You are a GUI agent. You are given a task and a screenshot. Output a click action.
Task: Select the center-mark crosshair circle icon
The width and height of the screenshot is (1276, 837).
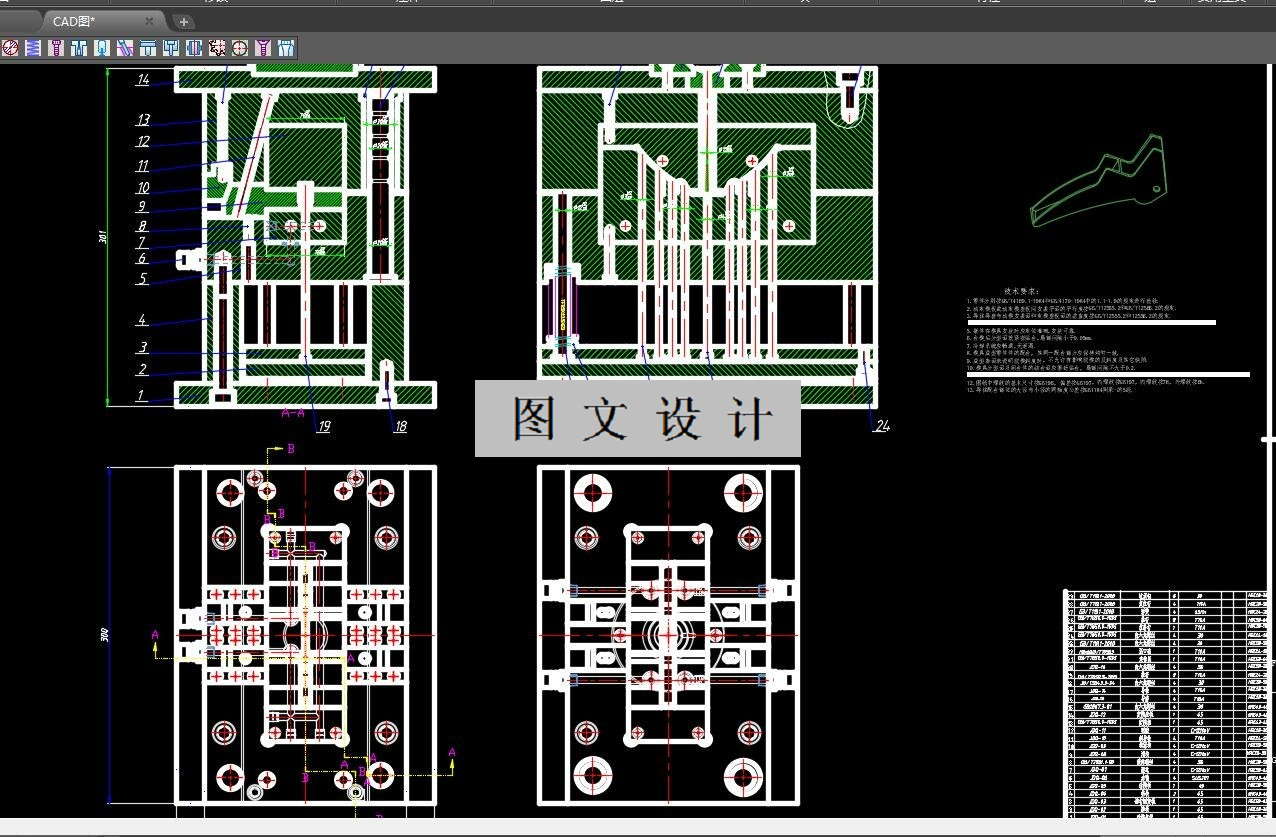coord(240,47)
